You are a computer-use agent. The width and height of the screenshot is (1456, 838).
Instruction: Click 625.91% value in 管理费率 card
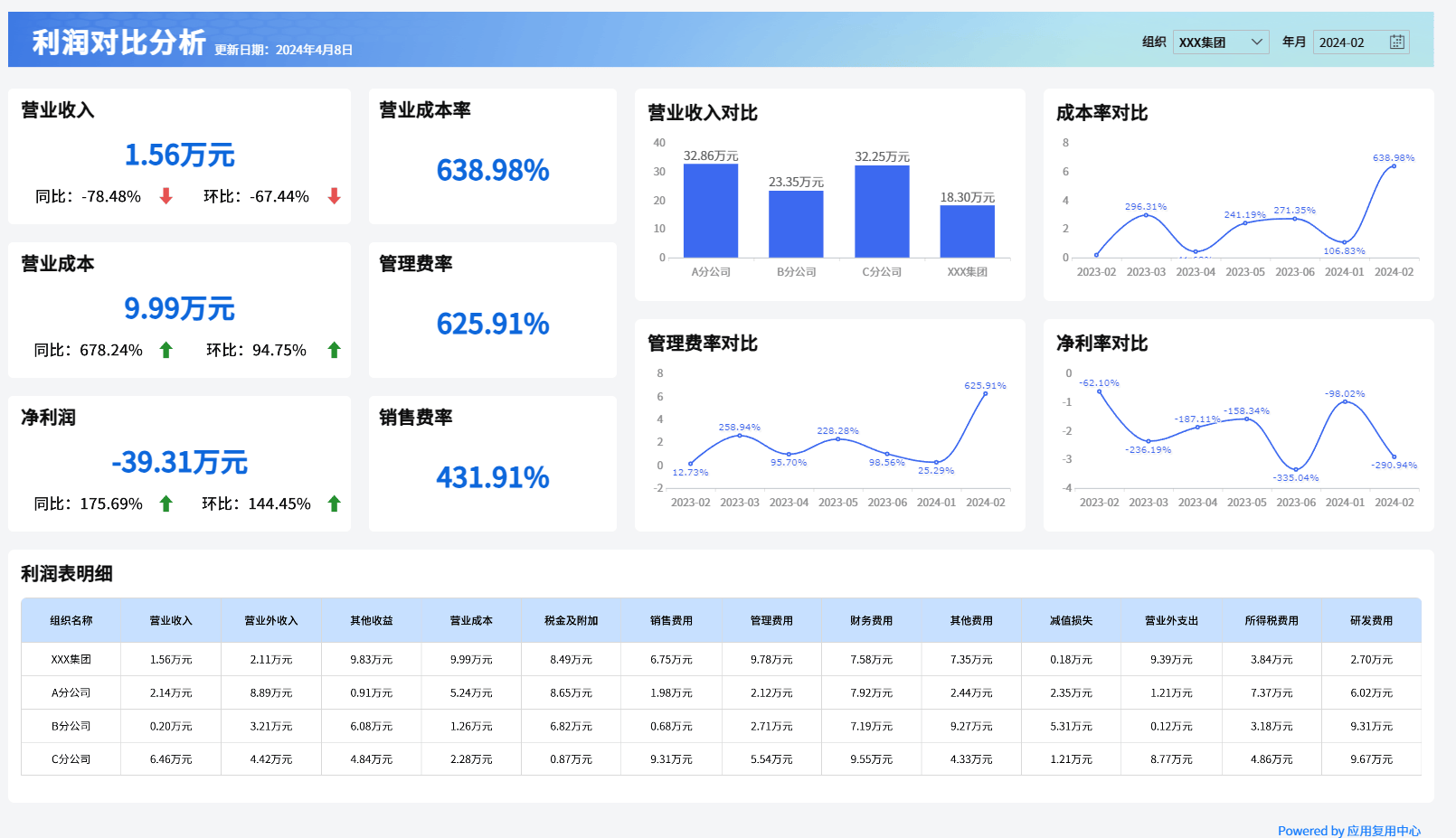pyautogui.click(x=493, y=324)
